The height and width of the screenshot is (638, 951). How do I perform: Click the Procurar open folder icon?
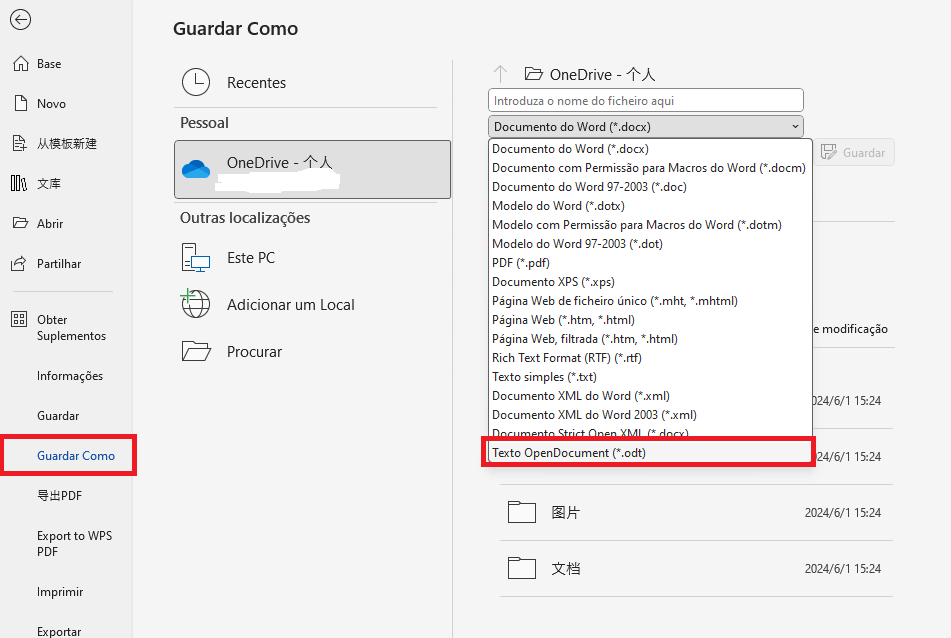(x=196, y=351)
